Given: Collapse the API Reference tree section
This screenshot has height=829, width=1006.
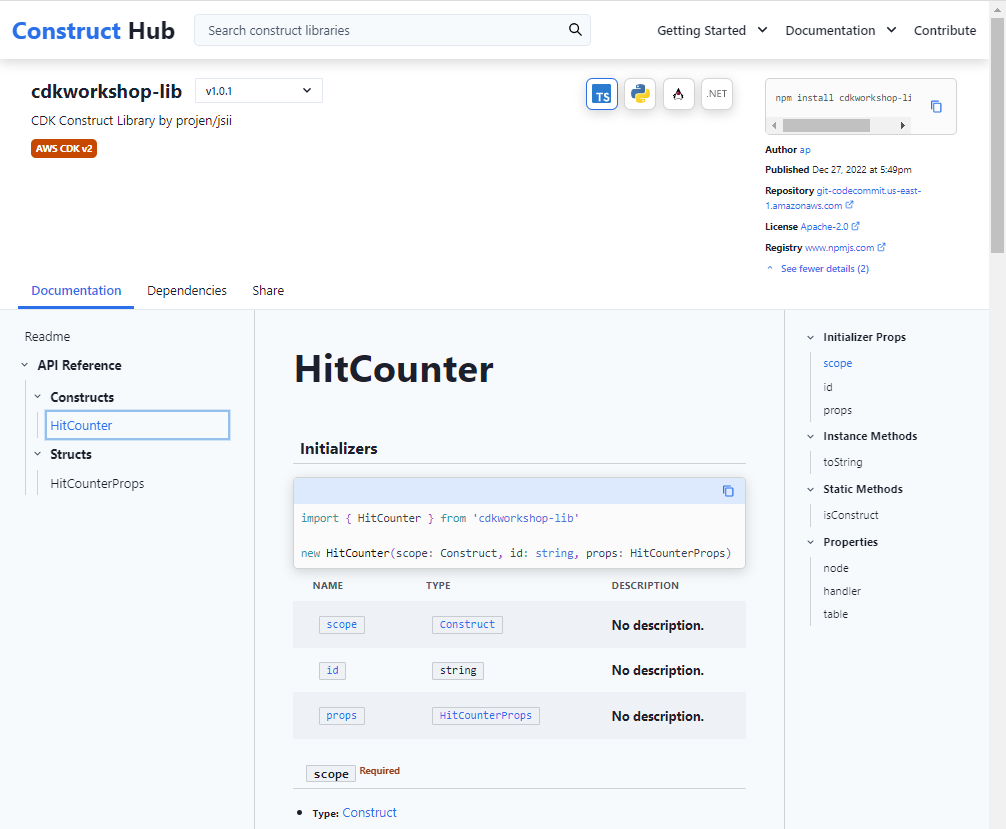Looking at the screenshot, I should (24, 365).
